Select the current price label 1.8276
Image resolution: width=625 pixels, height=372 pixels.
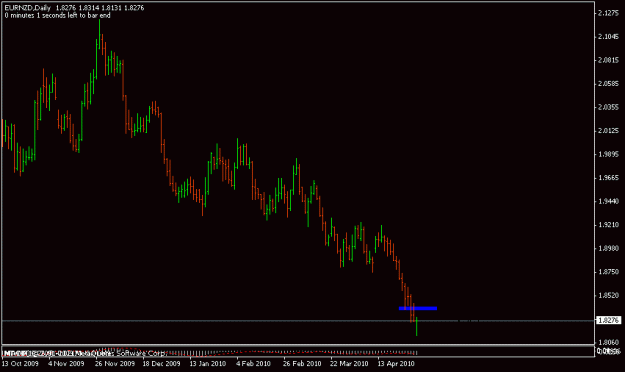(x=608, y=320)
